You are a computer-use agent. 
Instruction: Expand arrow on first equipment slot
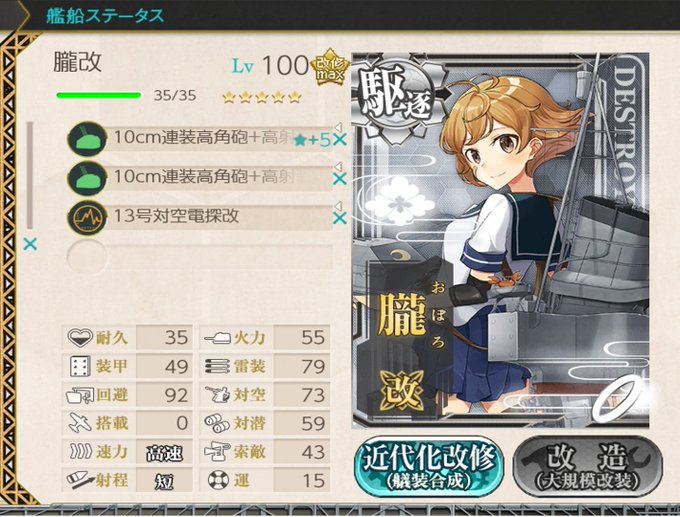pyautogui.click(x=339, y=127)
